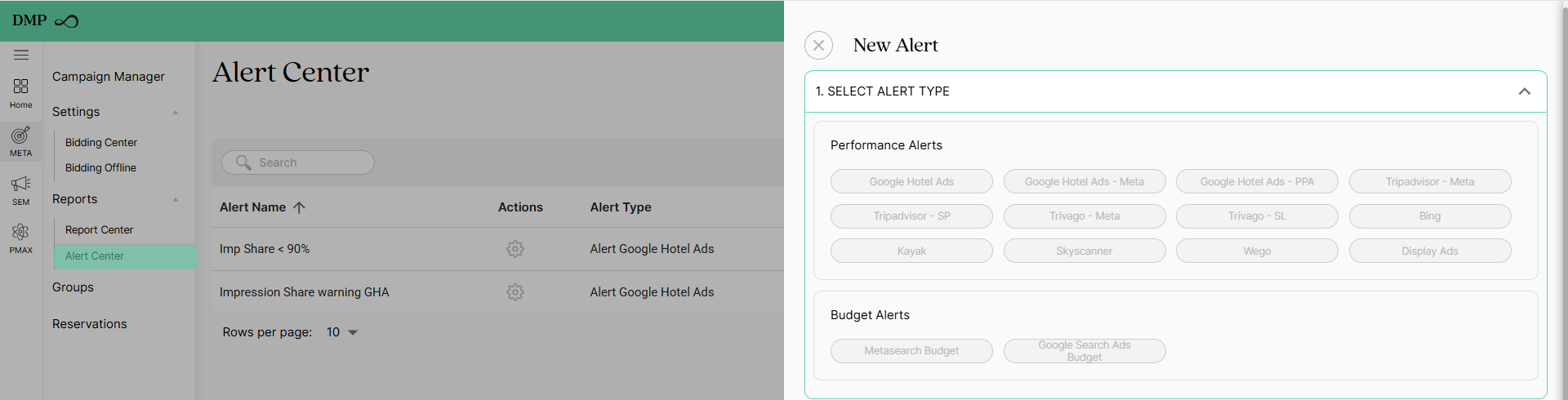
Task: Focus the alert Search field
Action: click(298, 162)
